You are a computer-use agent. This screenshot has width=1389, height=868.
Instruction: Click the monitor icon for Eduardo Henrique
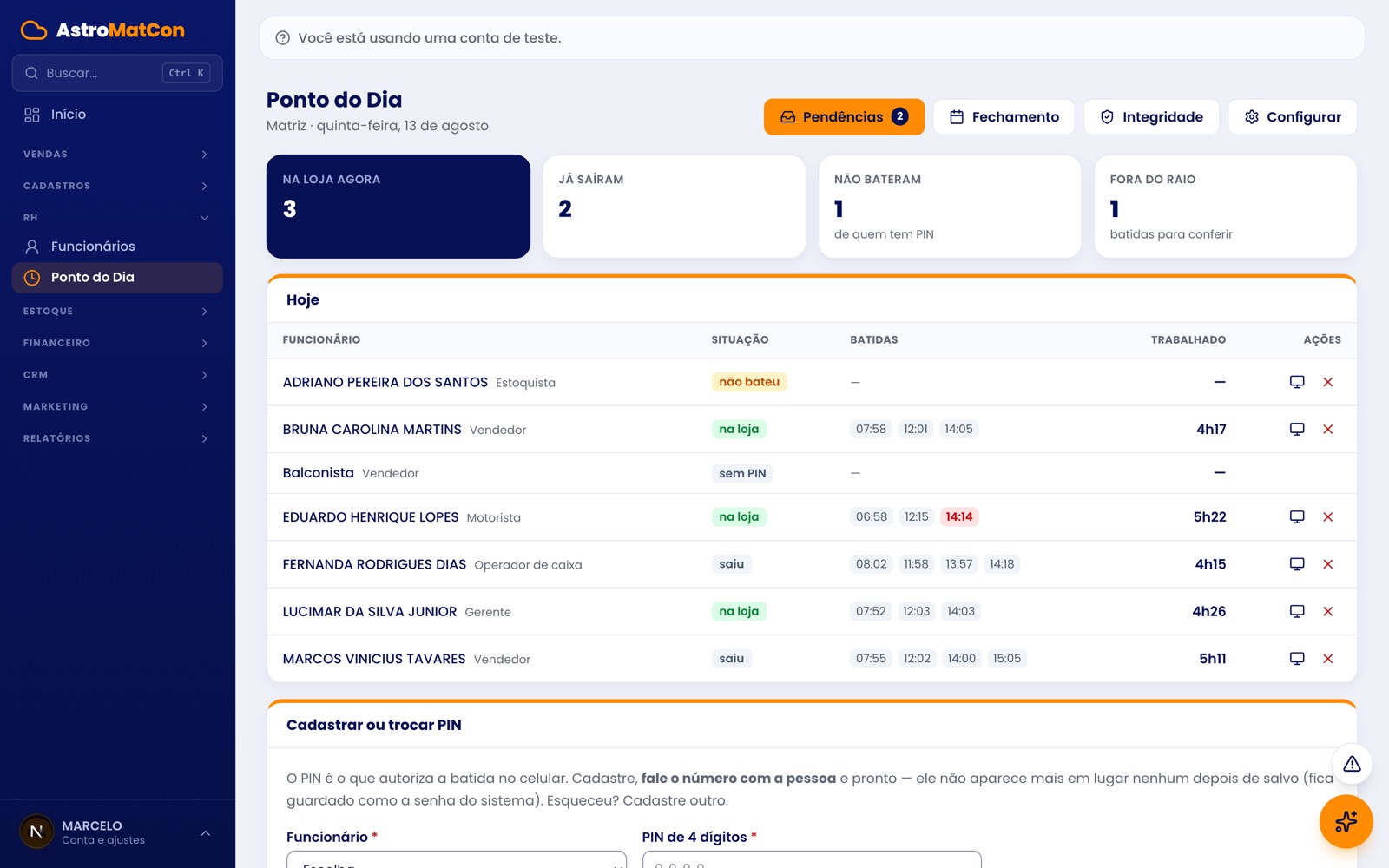tap(1297, 516)
